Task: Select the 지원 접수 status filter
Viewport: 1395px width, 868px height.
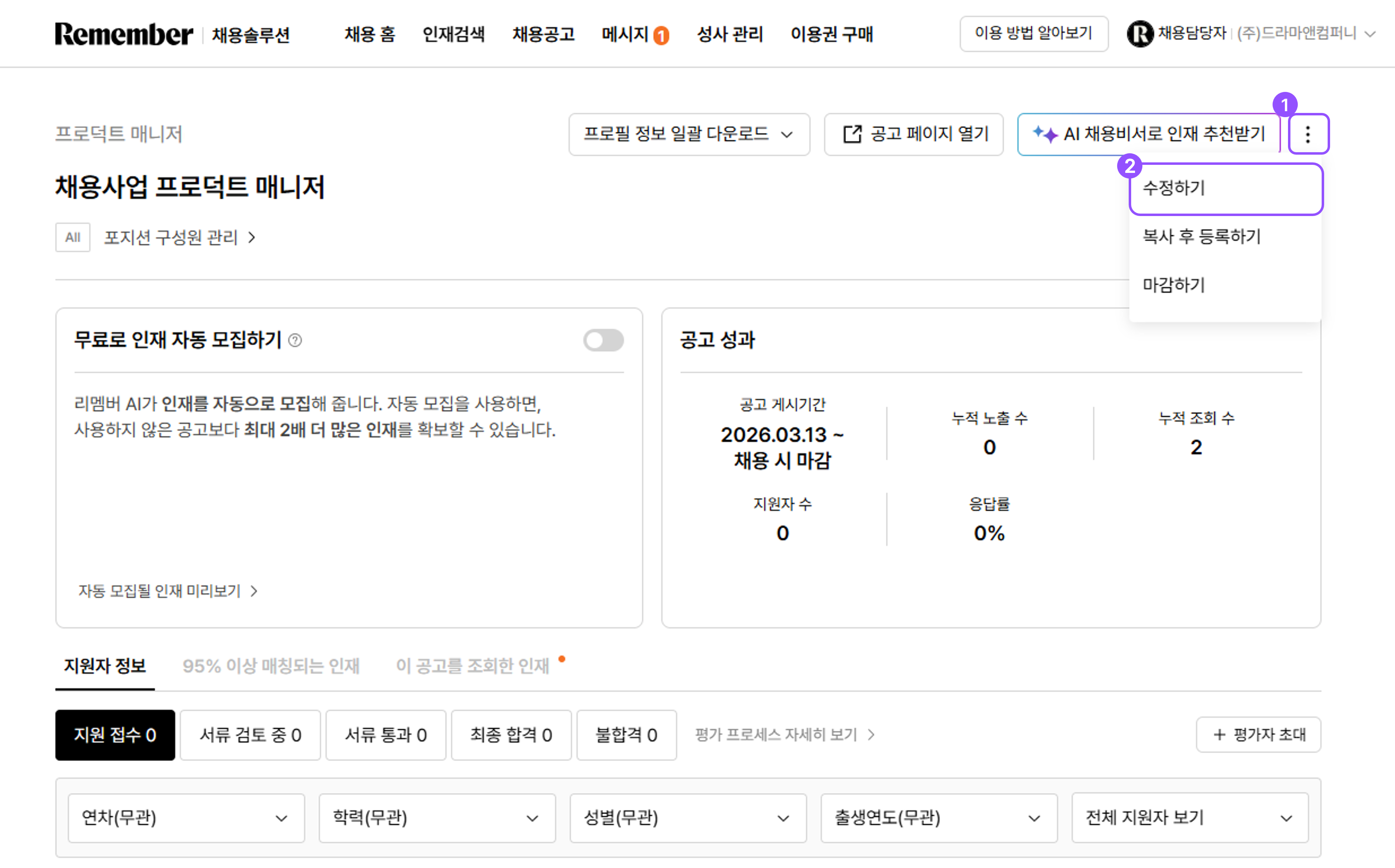Action: coord(114,734)
